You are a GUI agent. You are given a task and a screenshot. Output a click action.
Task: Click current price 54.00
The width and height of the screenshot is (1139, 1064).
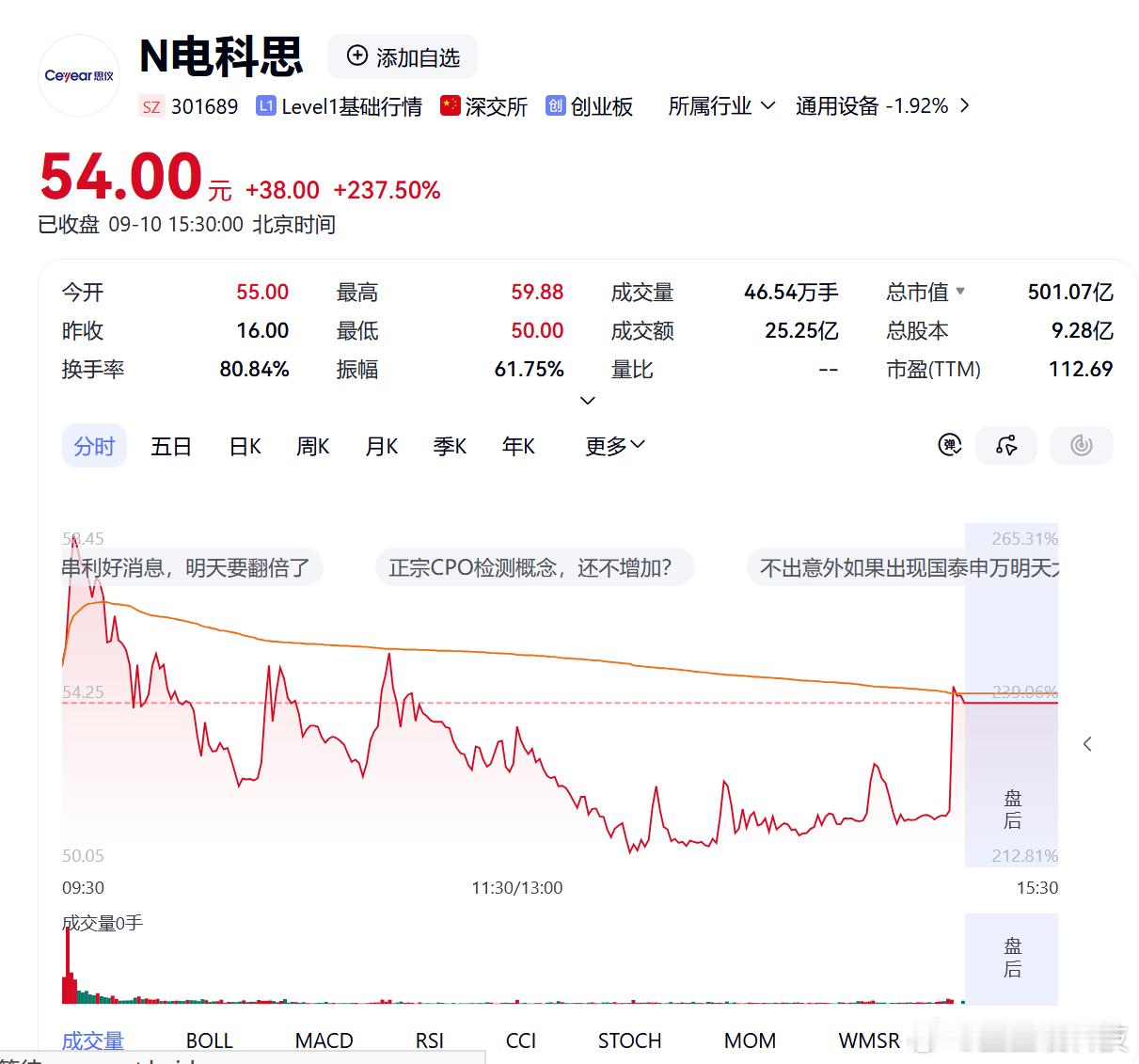point(121,177)
